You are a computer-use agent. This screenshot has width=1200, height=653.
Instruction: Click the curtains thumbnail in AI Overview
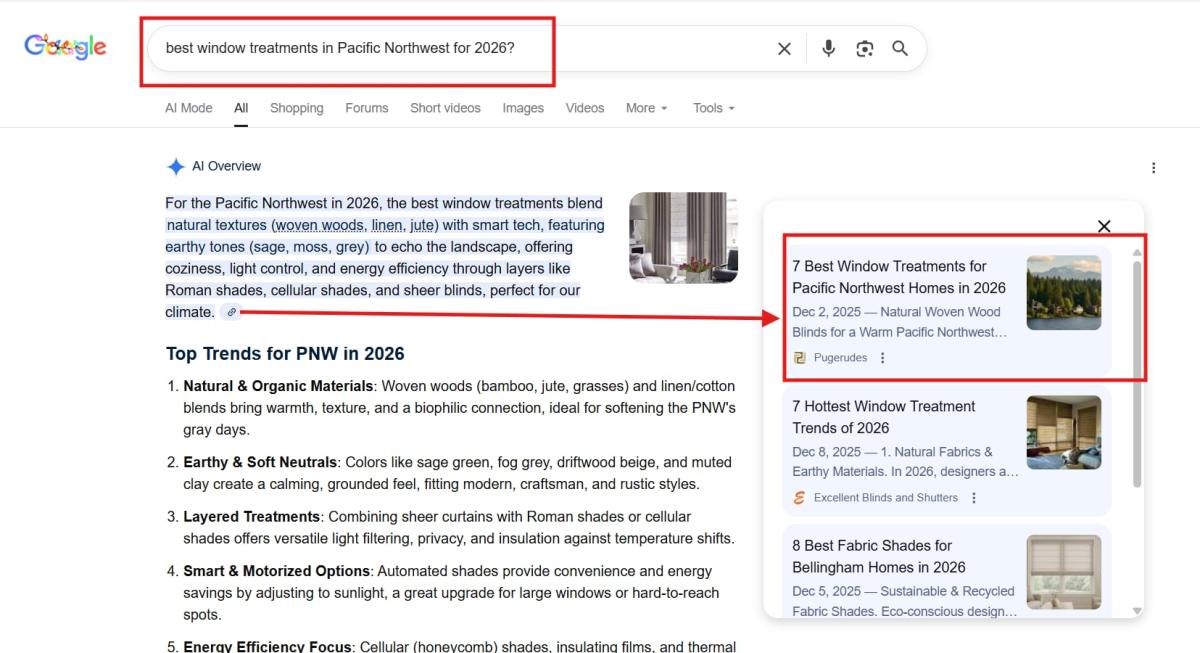point(683,238)
